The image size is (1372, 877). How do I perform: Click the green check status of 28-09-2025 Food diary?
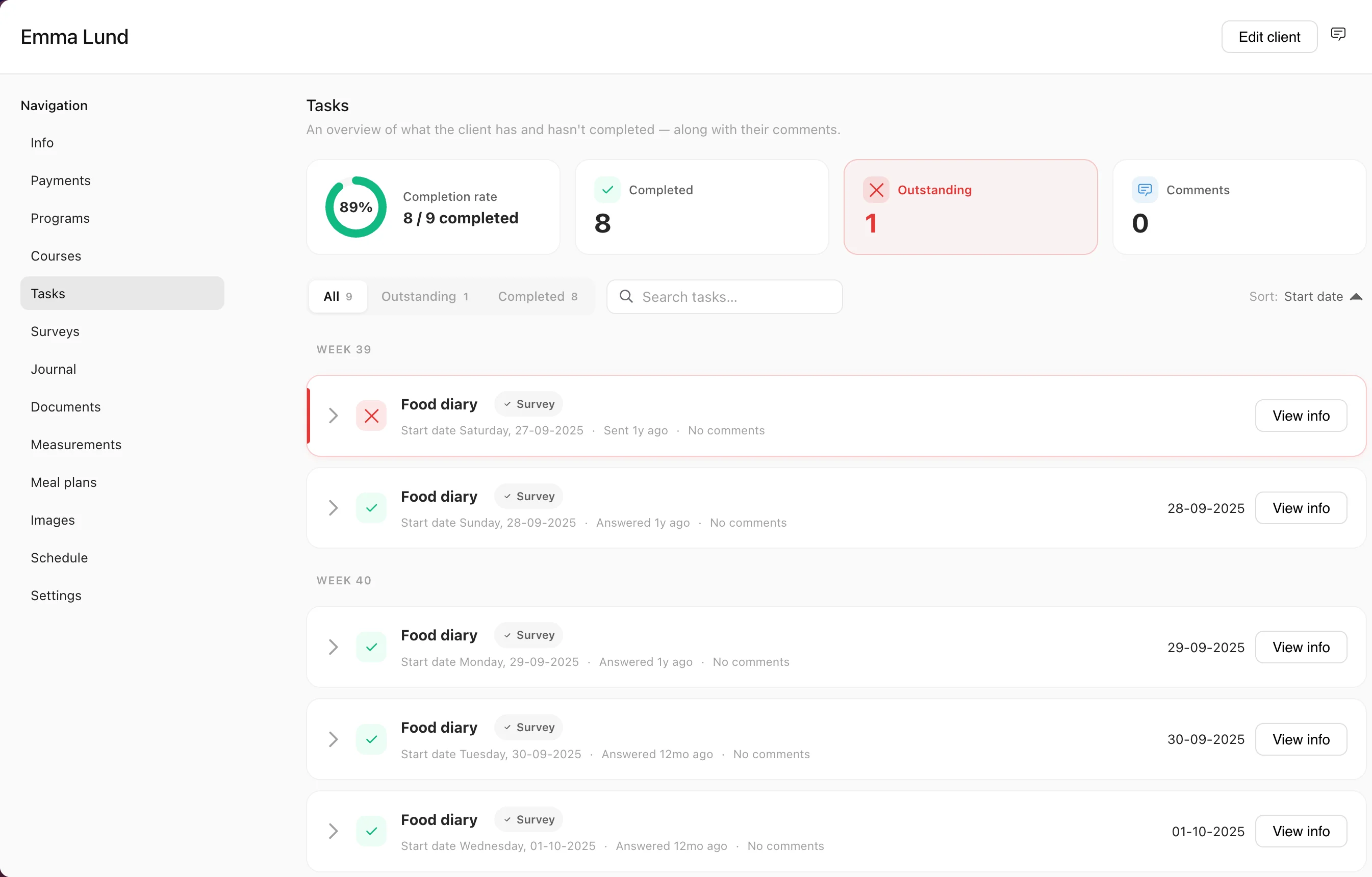tap(371, 508)
